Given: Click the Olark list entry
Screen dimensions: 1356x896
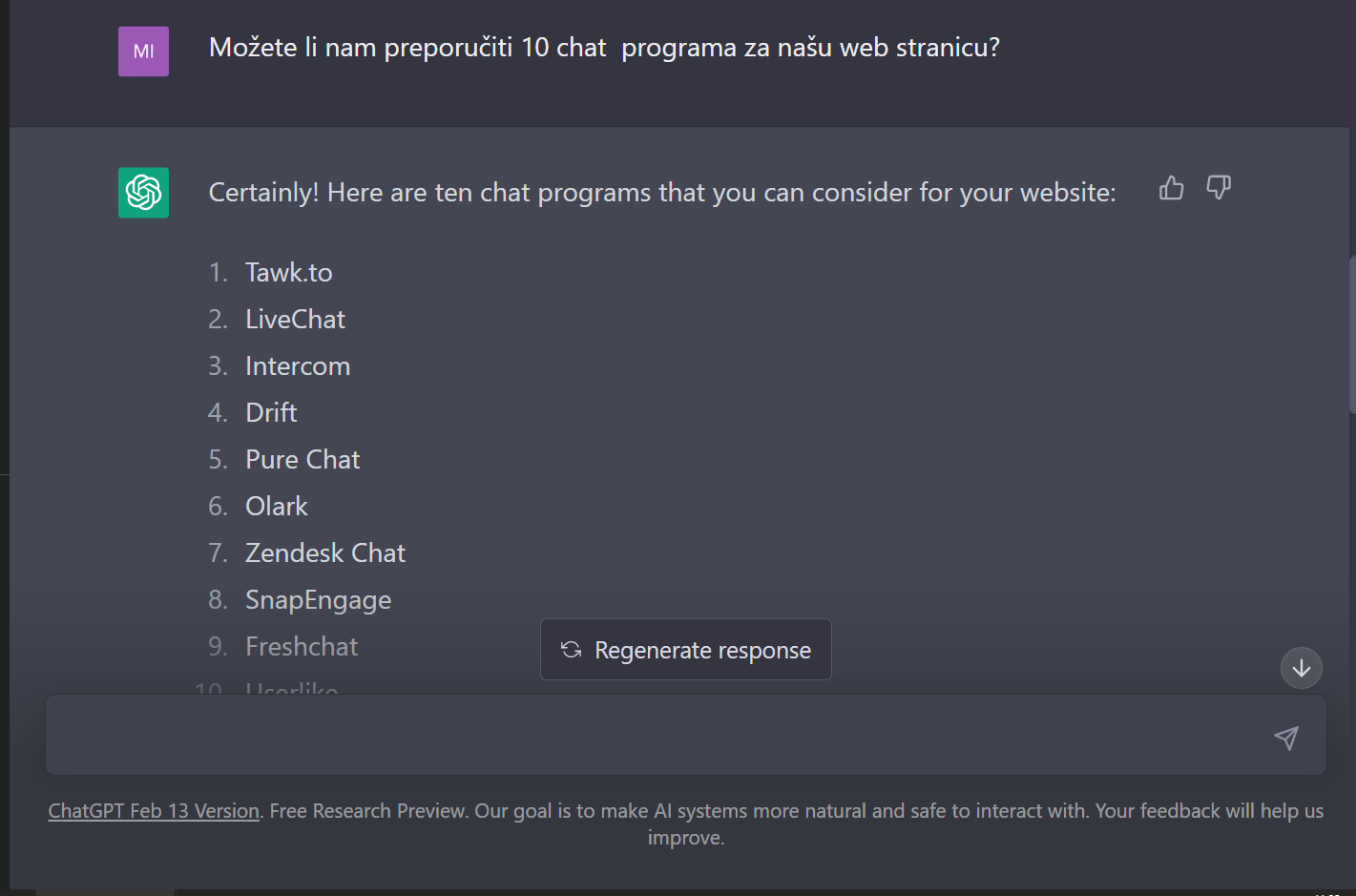Looking at the screenshot, I should pos(277,507).
